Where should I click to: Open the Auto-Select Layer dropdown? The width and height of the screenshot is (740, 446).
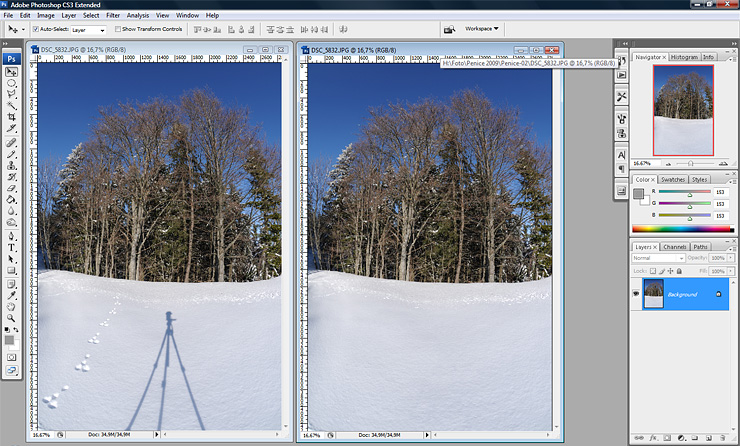coord(90,29)
